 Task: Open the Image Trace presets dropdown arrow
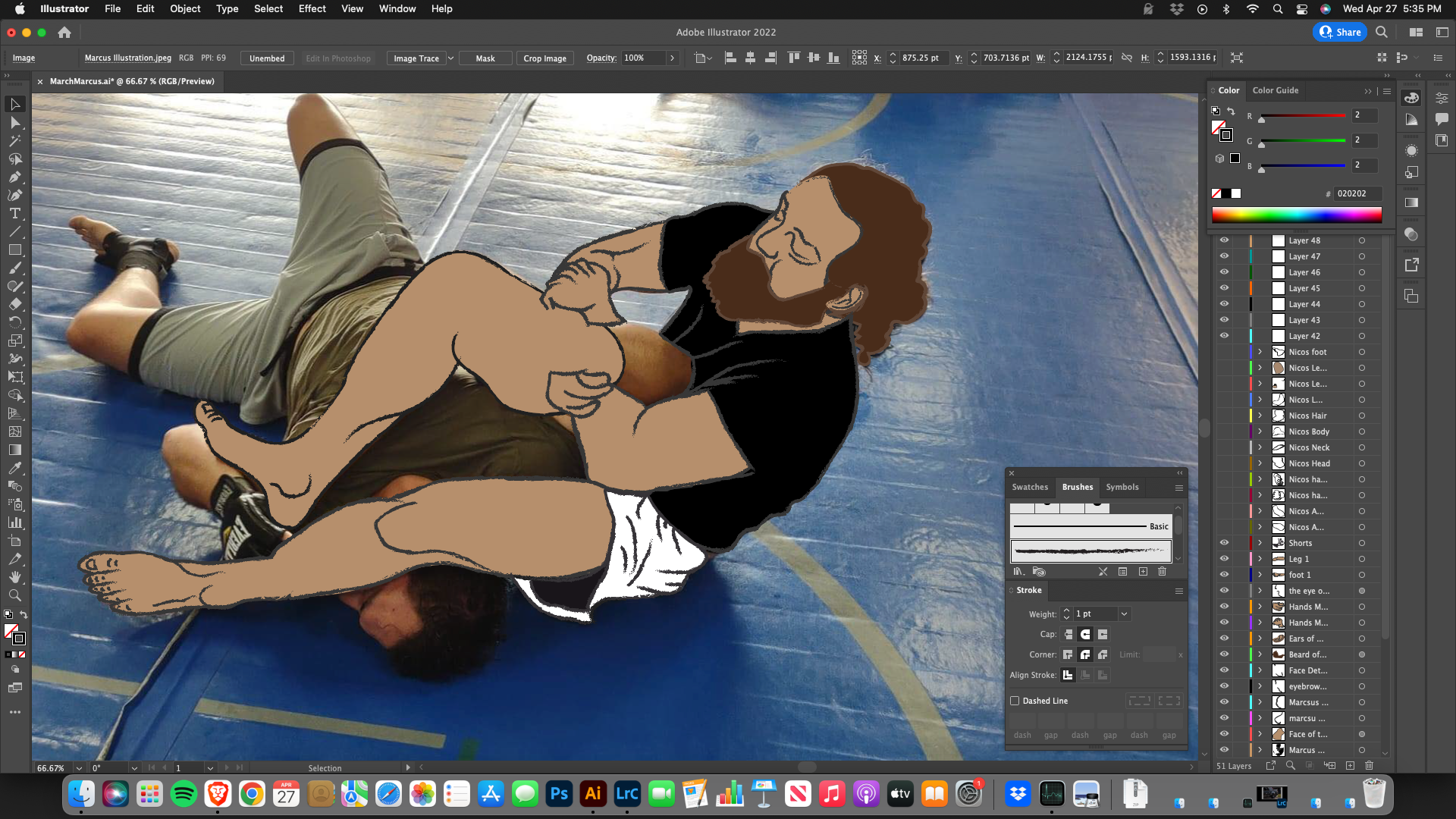click(x=450, y=58)
